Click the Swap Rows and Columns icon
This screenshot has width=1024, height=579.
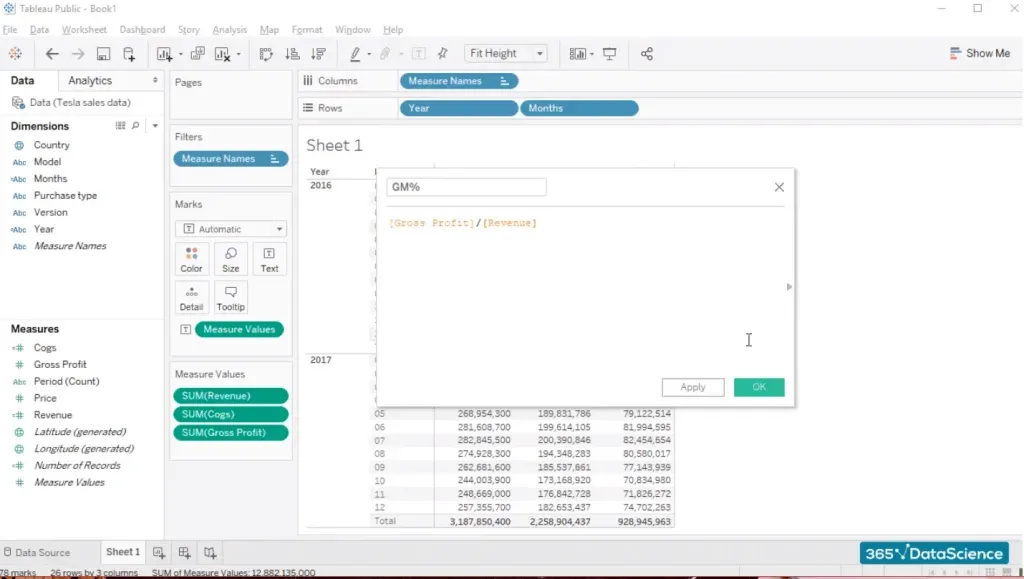coord(266,54)
